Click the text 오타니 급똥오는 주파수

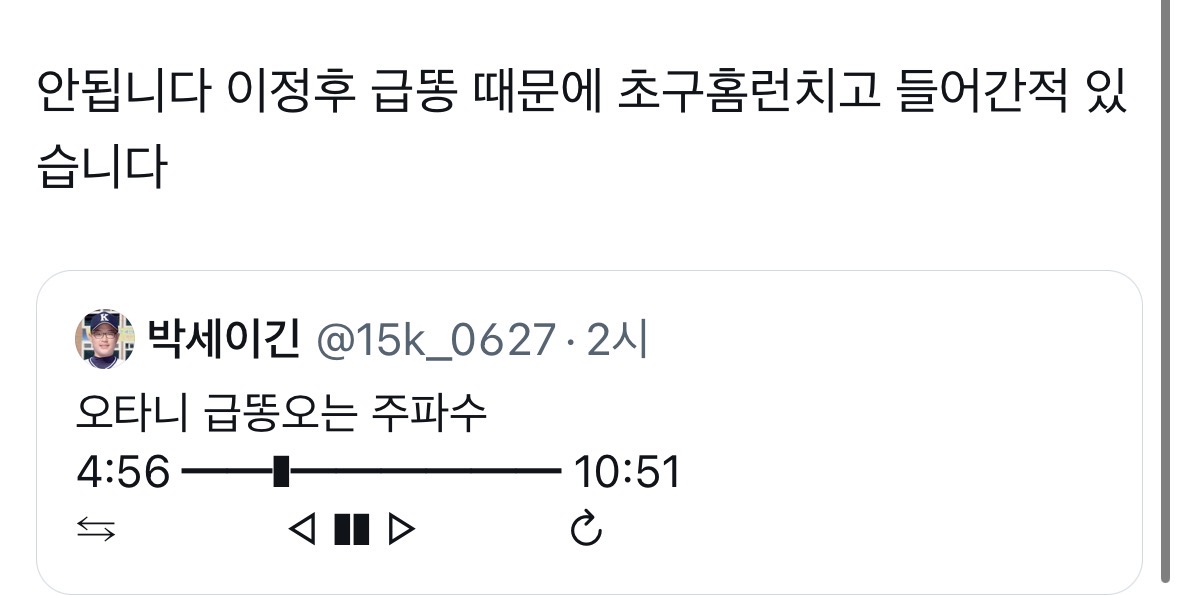tap(282, 413)
